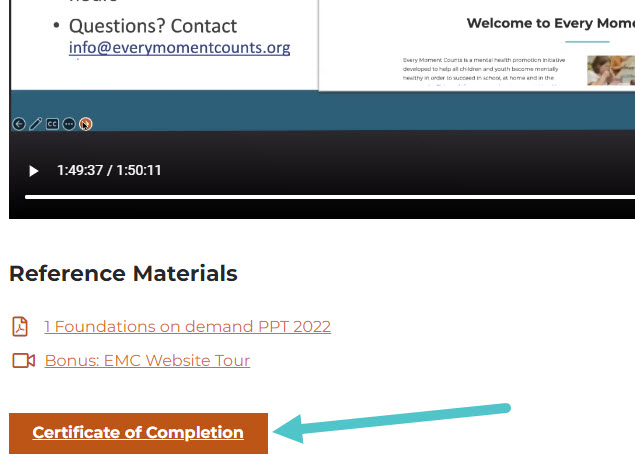
Task: Click the Welcome to Every Moment slide heading
Action: point(551,23)
